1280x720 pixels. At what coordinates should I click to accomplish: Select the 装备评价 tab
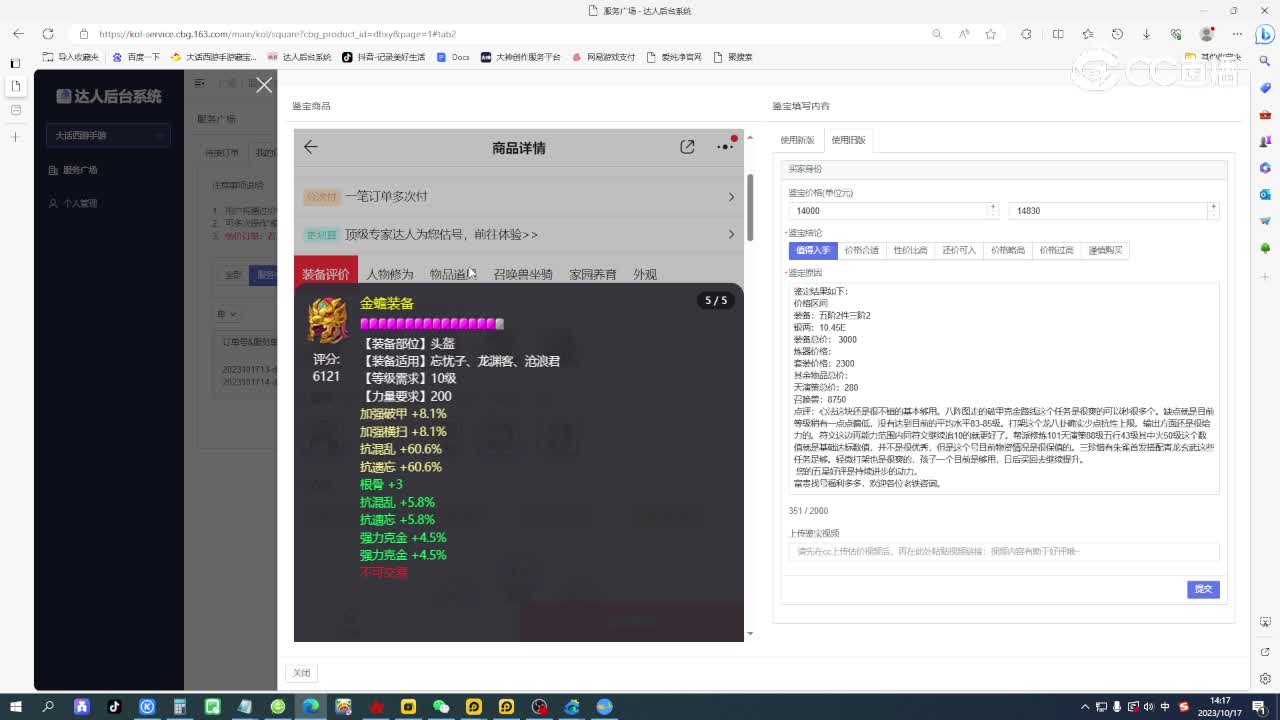pyautogui.click(x=326, y=274)
